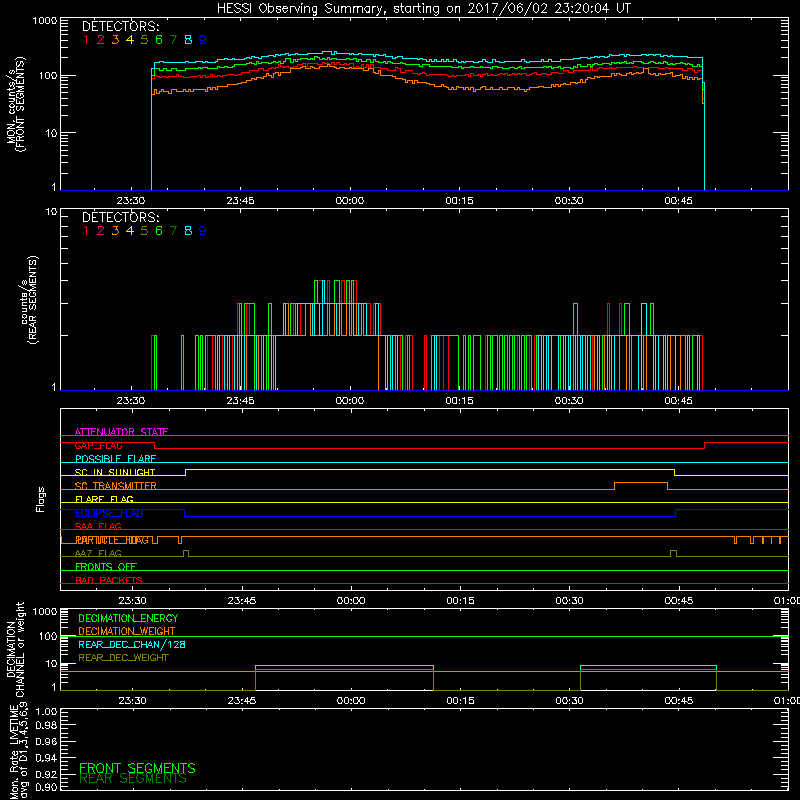The width and height of the screenshot is (800, 800).
Task: Click the BAD_PACKETS flag label
Action: point(109,580)
